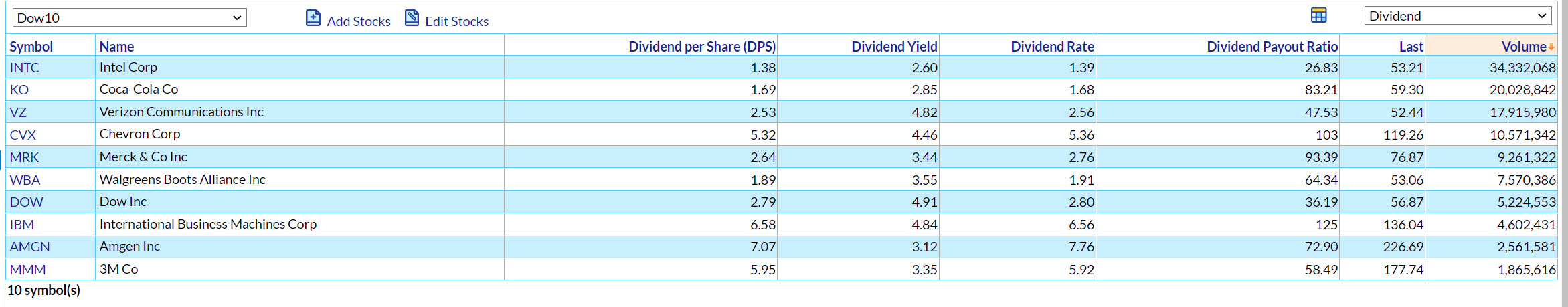Sort by Volume column header
Viewport: 1568px width, 307px height.
(1524, 47)
